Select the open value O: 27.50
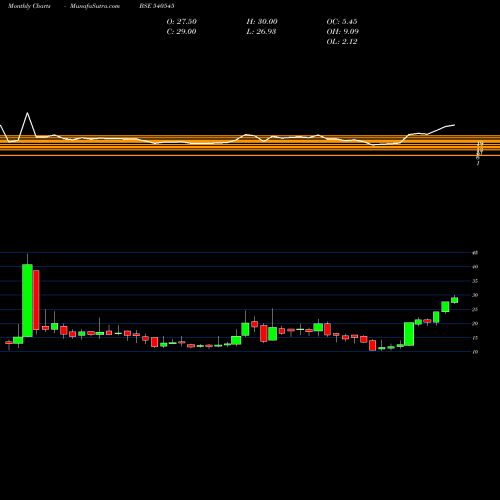The height and width of the screenshot is (500, 500). [x=182, y=22]
